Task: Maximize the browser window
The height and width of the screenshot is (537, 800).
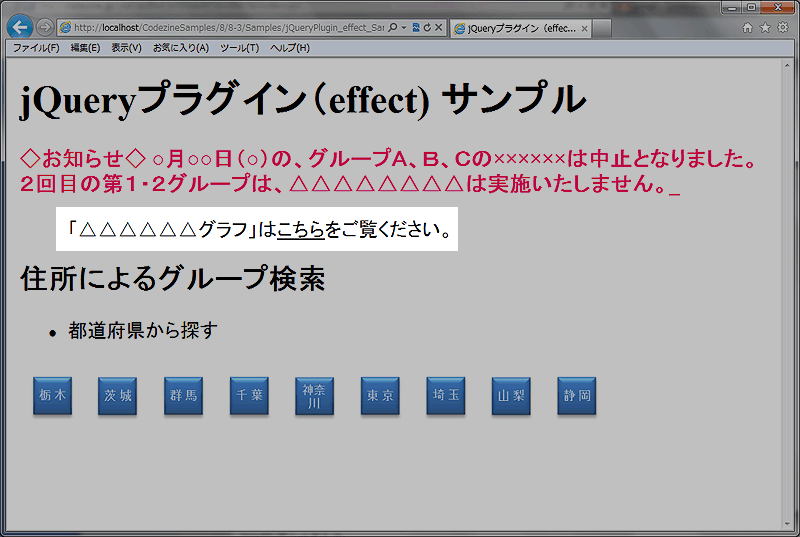Action: pyautogui.click(x=751, y=7)
